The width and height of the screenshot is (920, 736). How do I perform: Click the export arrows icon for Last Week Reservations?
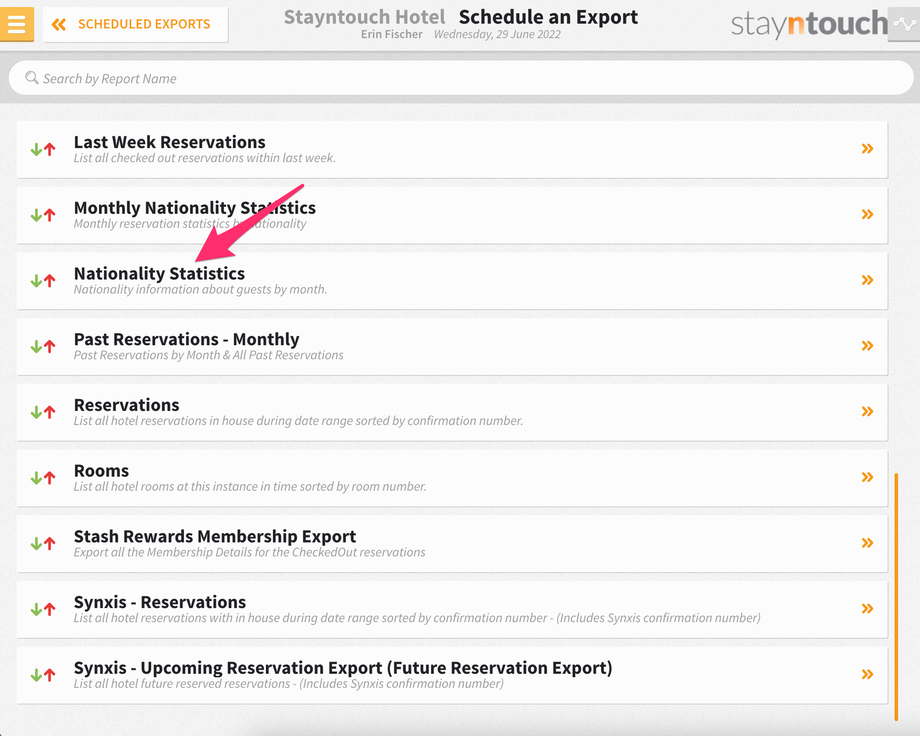pos(43,149)
